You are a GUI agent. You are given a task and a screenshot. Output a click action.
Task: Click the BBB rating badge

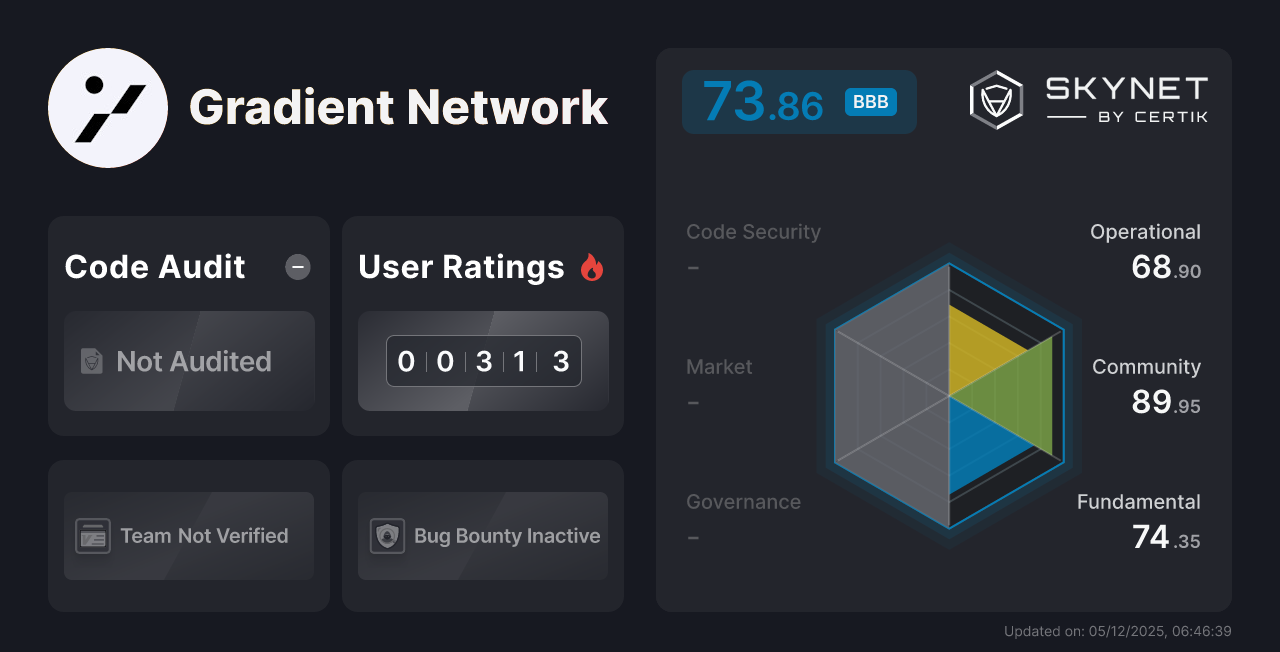click(868, 102)
